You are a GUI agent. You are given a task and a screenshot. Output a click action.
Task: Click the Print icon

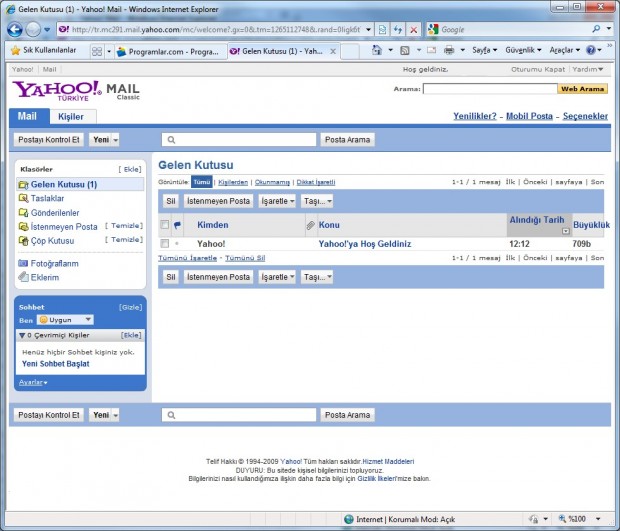tap(449, 50)
